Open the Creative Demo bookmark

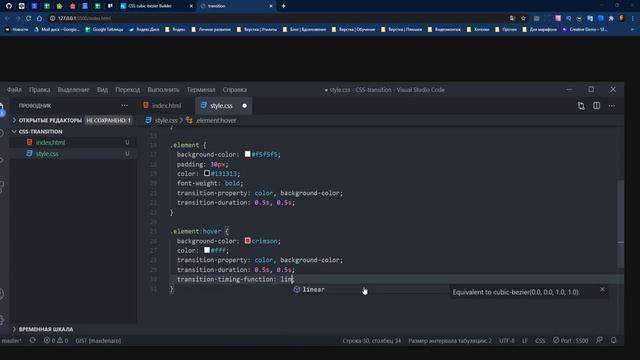585,29
